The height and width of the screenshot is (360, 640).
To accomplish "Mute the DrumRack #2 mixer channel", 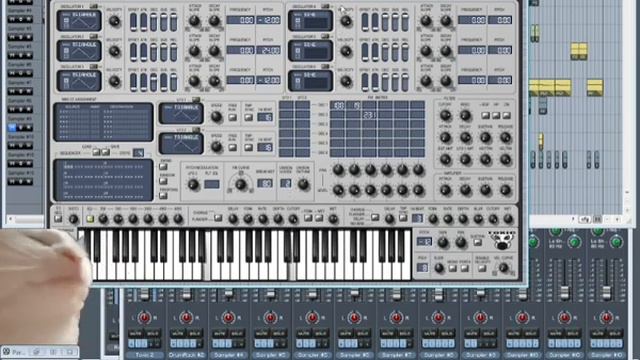I will [177, 333].
